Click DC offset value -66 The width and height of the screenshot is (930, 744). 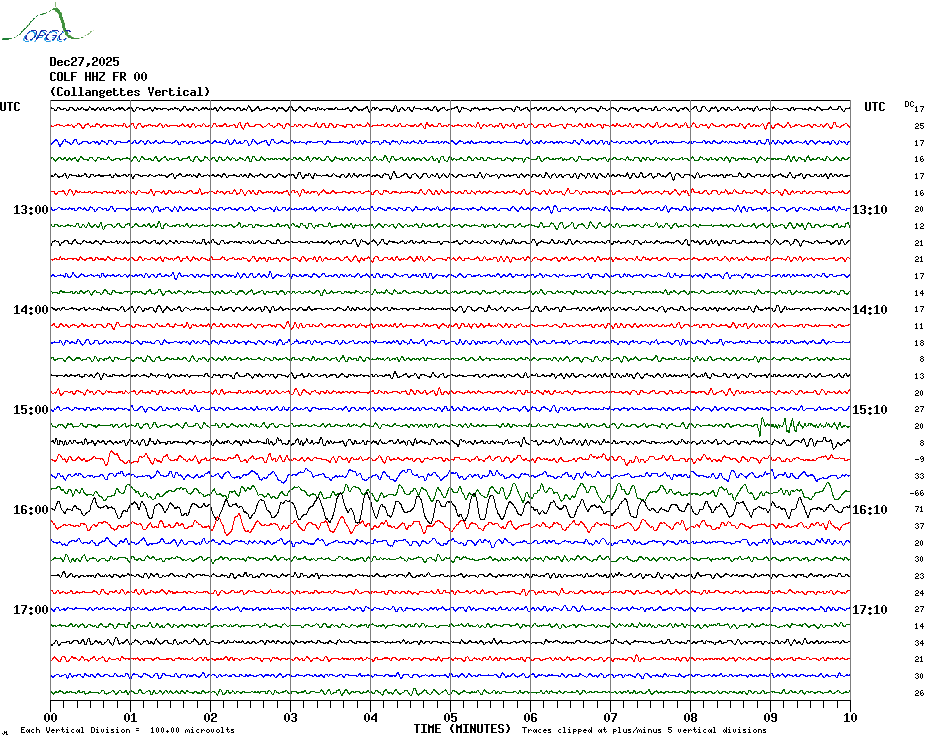[916, 493]
